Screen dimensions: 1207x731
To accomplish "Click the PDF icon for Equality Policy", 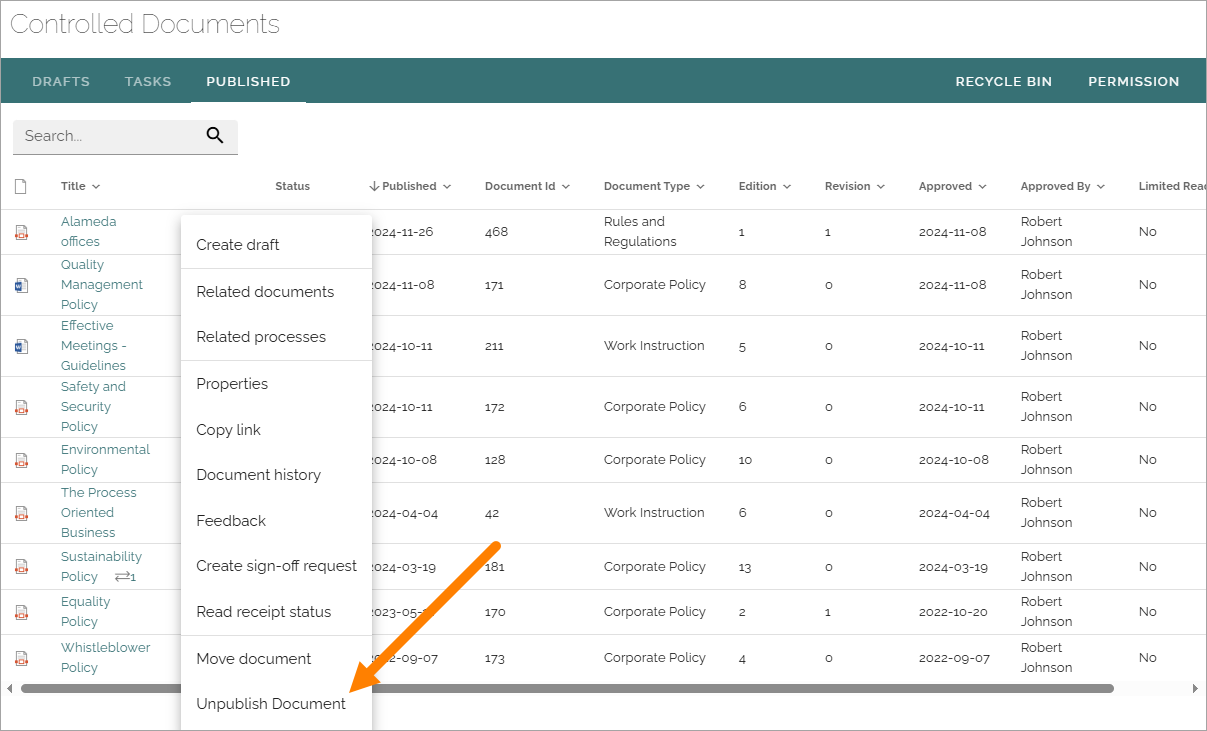I will pos(21,612).
